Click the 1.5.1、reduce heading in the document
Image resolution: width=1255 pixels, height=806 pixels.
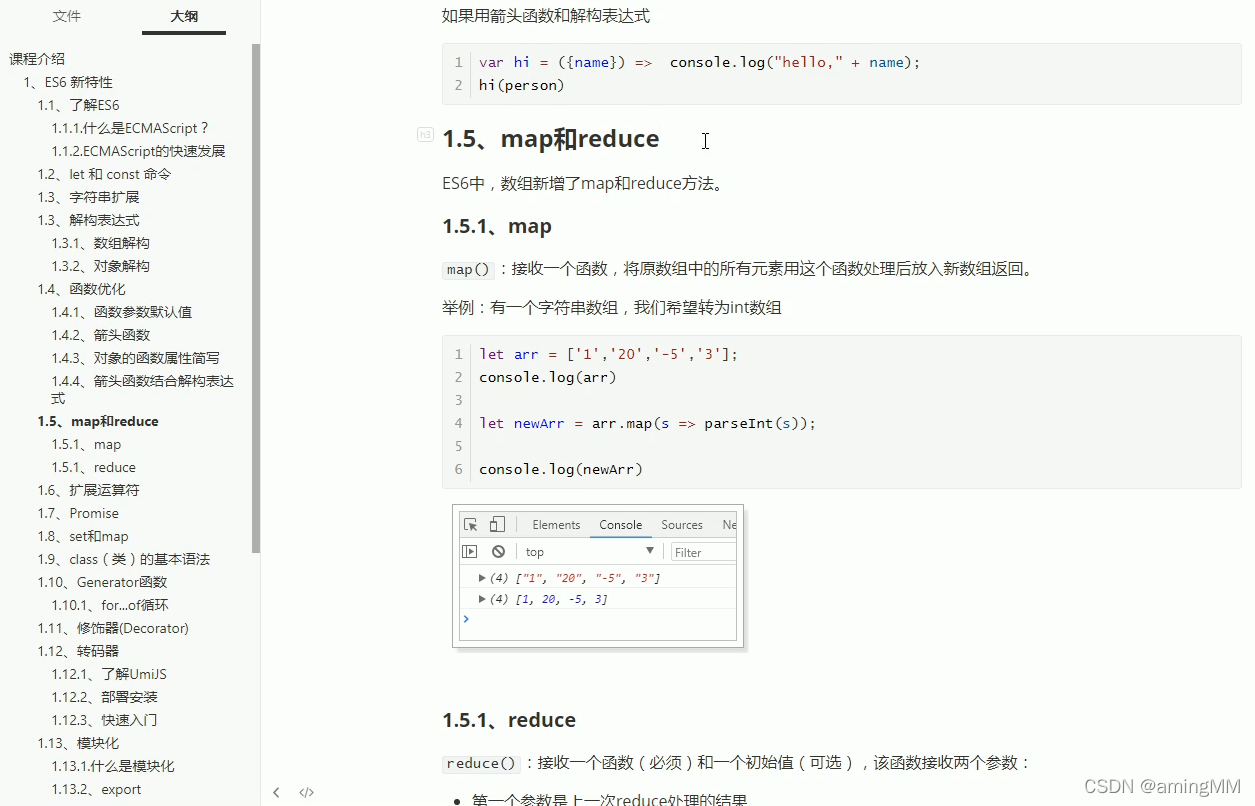tap(509, 720)
